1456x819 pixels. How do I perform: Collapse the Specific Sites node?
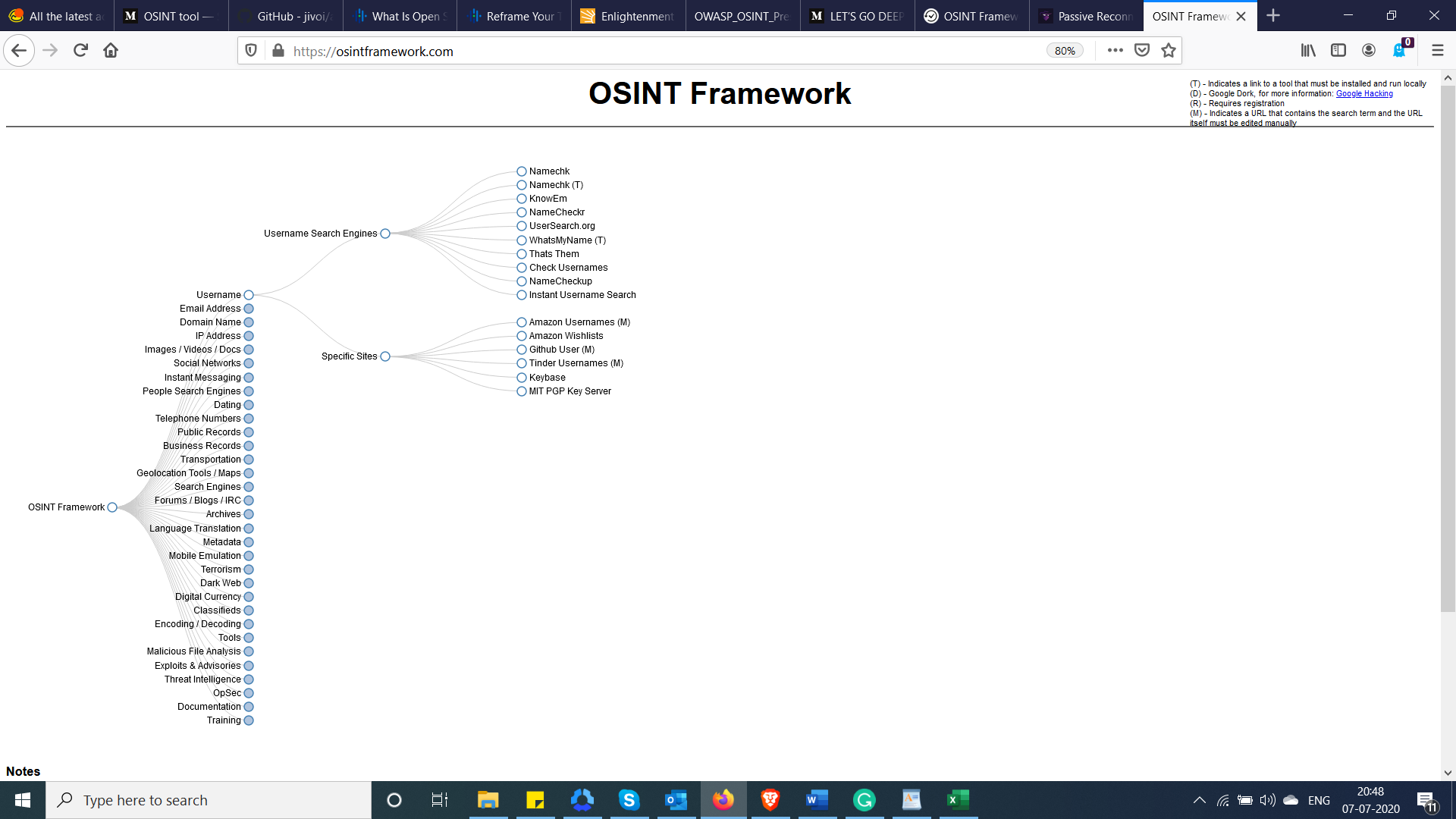(x=385, y=356)
